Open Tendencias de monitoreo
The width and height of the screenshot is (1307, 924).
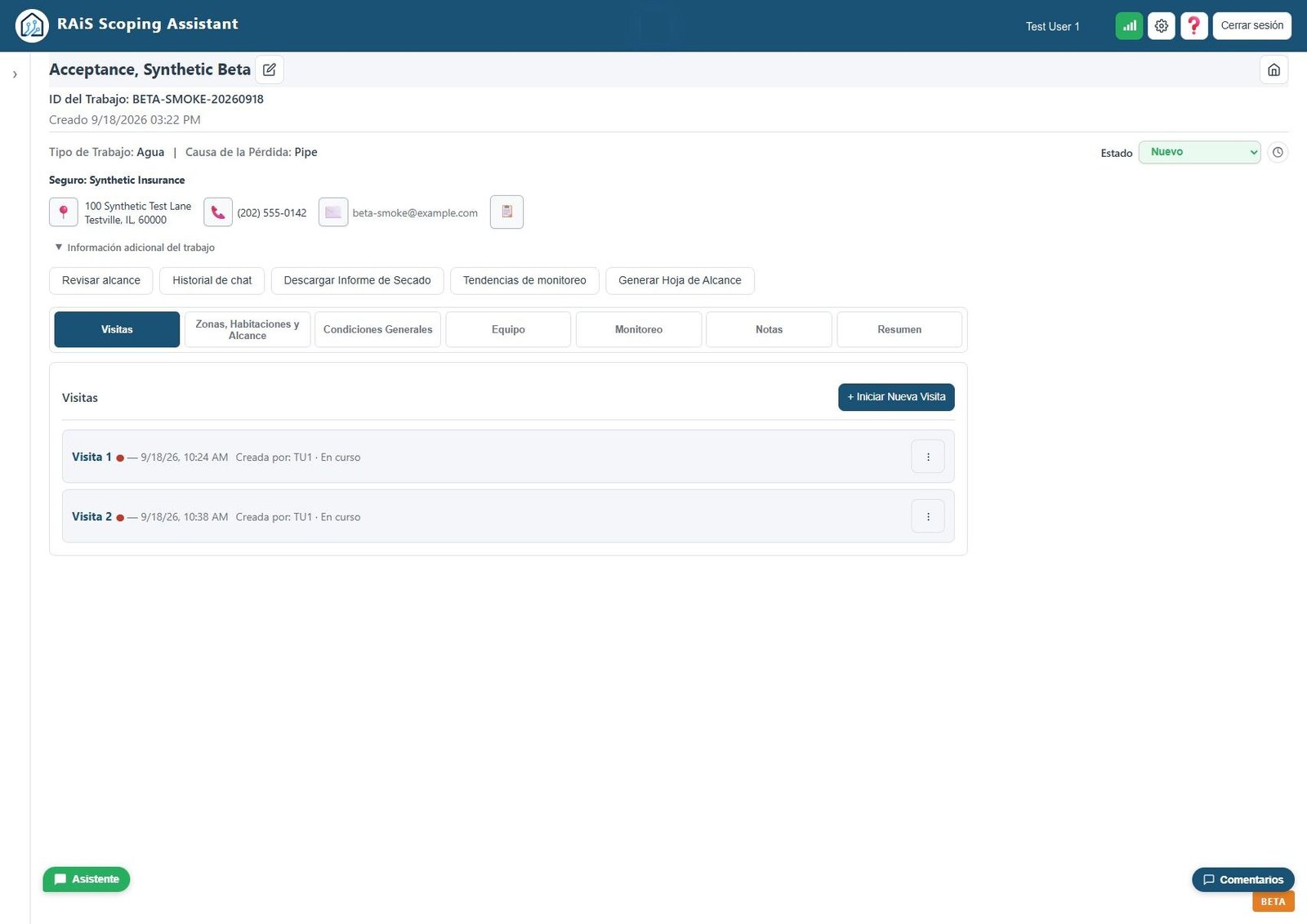[x=524, y=280]
